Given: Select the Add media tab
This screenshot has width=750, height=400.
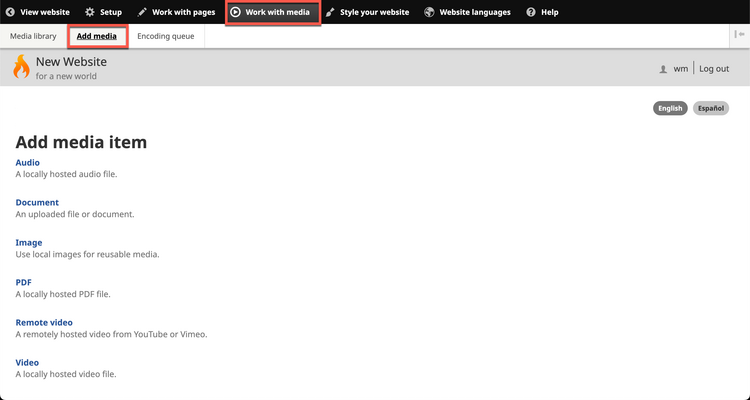Looking at the screenshot, I should pos(97,36).
